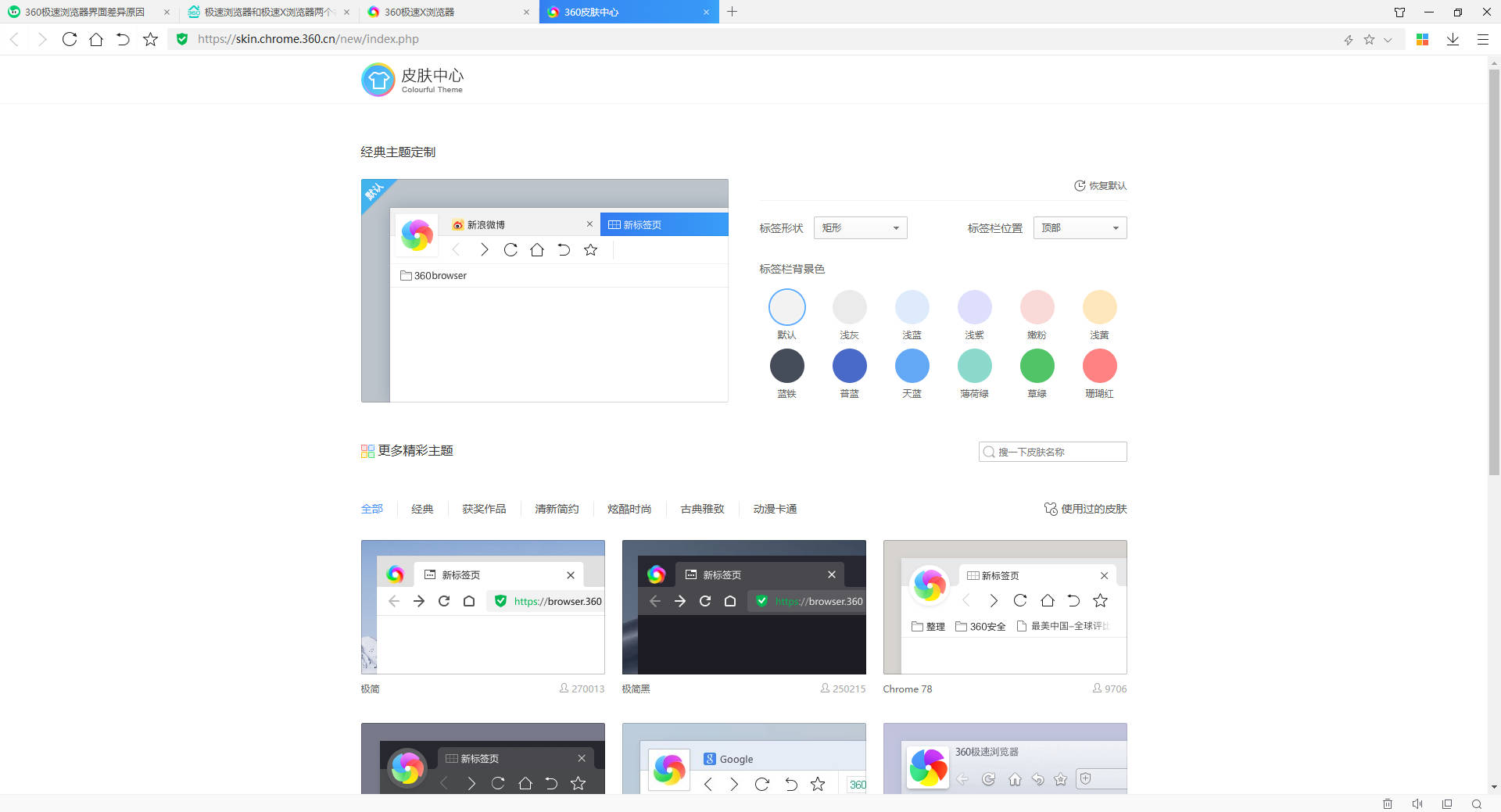Go forward with the browser forward arrow
This screenshot has height=812, width=1501.
click(x=42, y=39)
